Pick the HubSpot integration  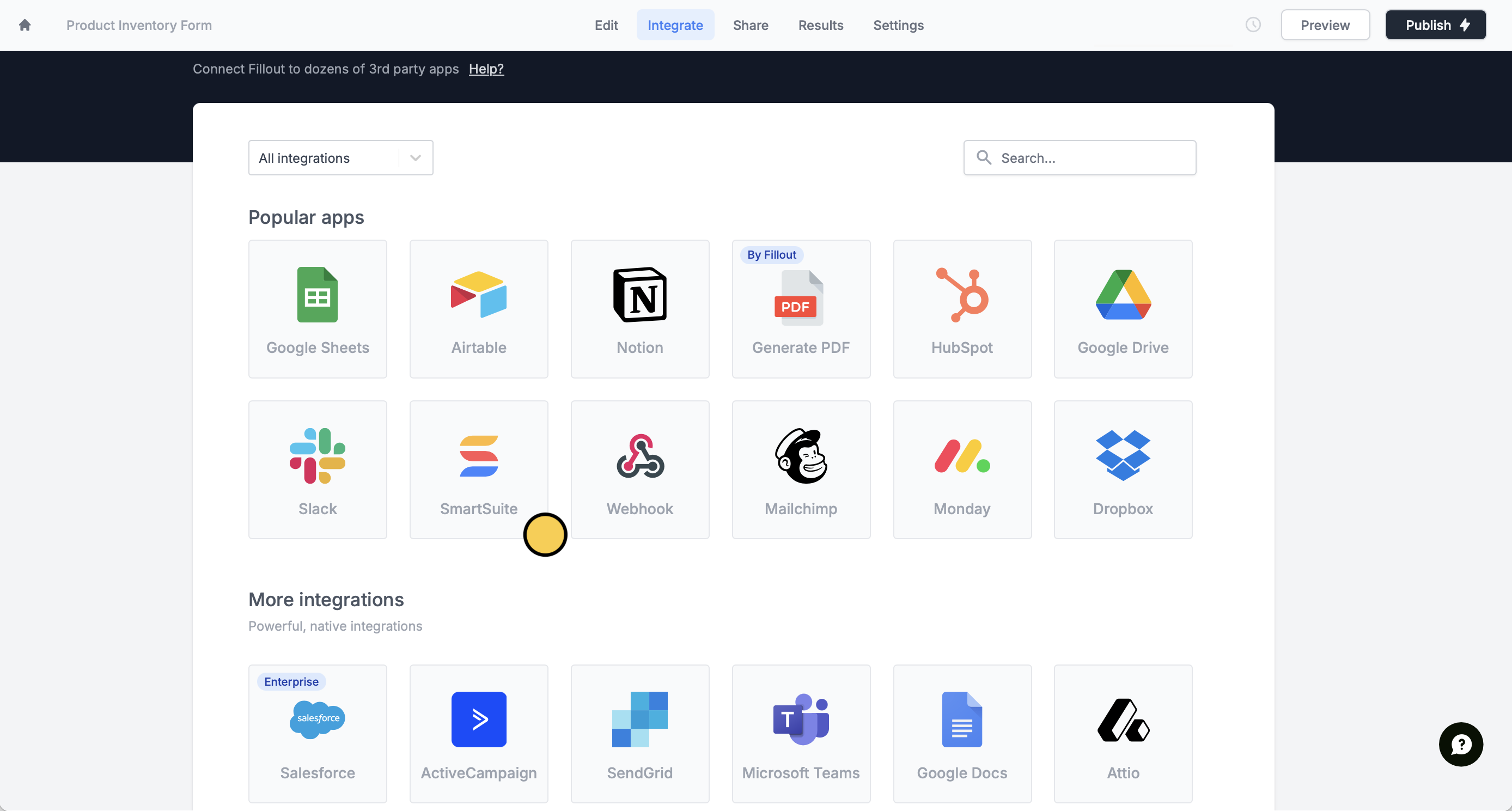click(x=962, y=309)
